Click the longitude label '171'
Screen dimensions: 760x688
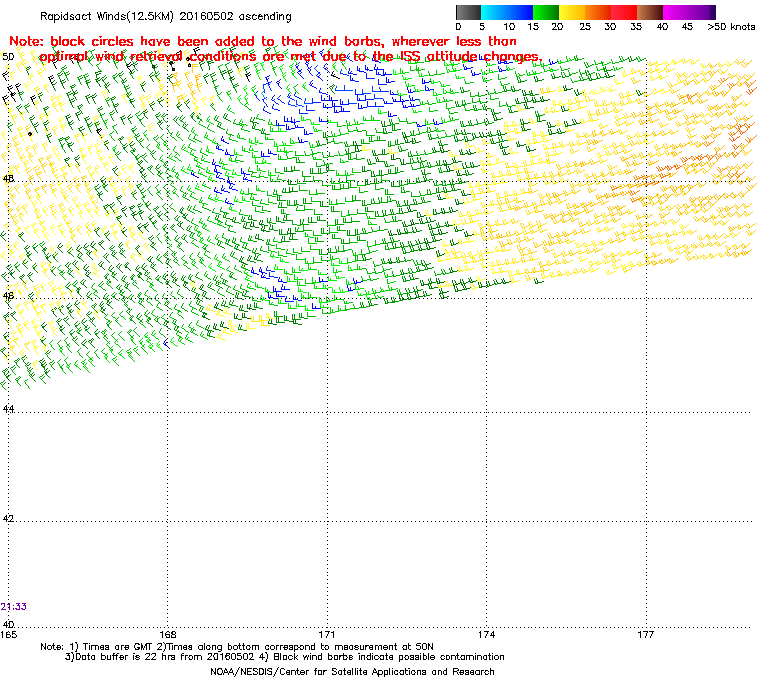point(327,635)
